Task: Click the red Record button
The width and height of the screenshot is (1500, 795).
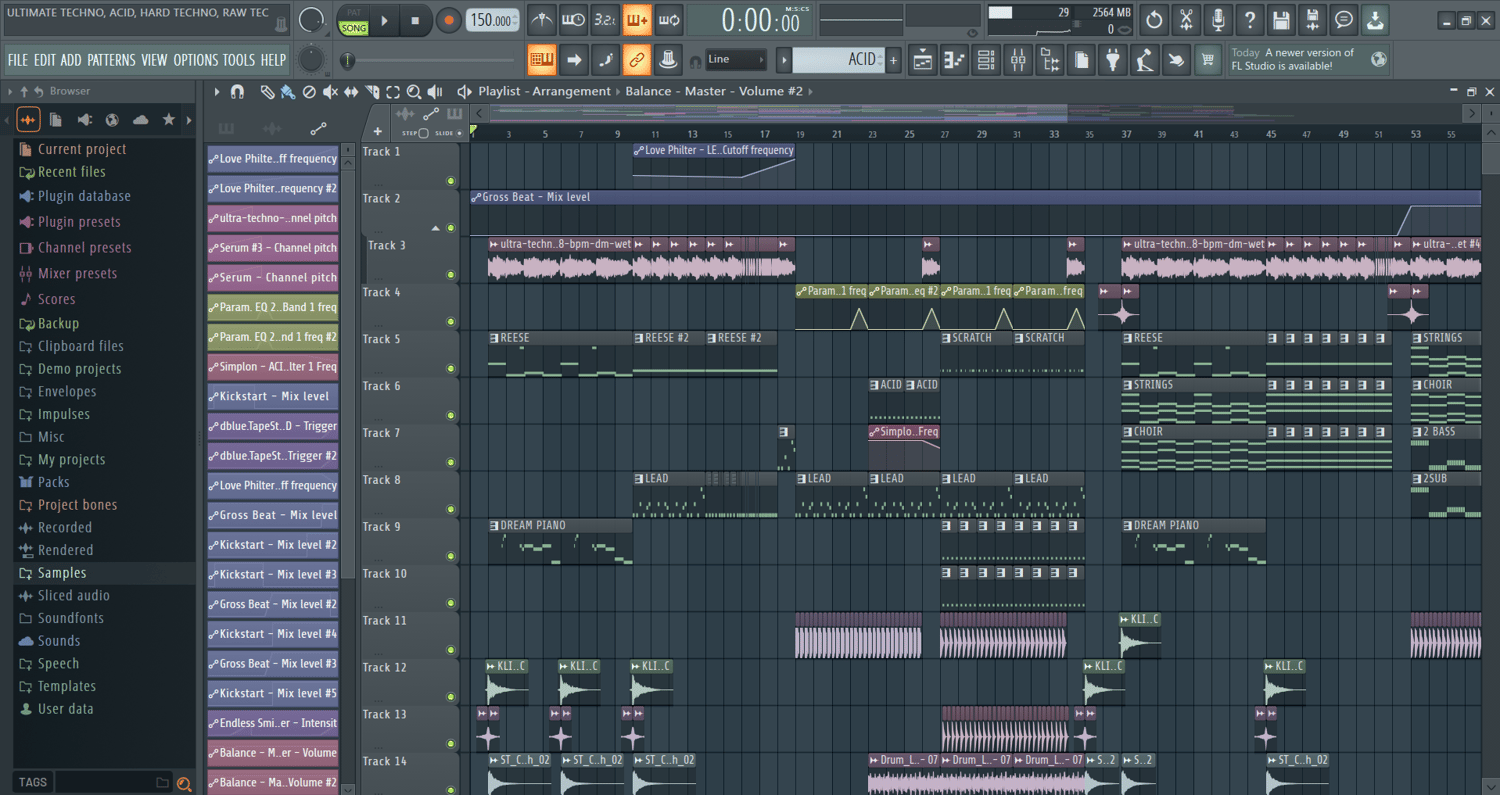Action: point(449,20)
